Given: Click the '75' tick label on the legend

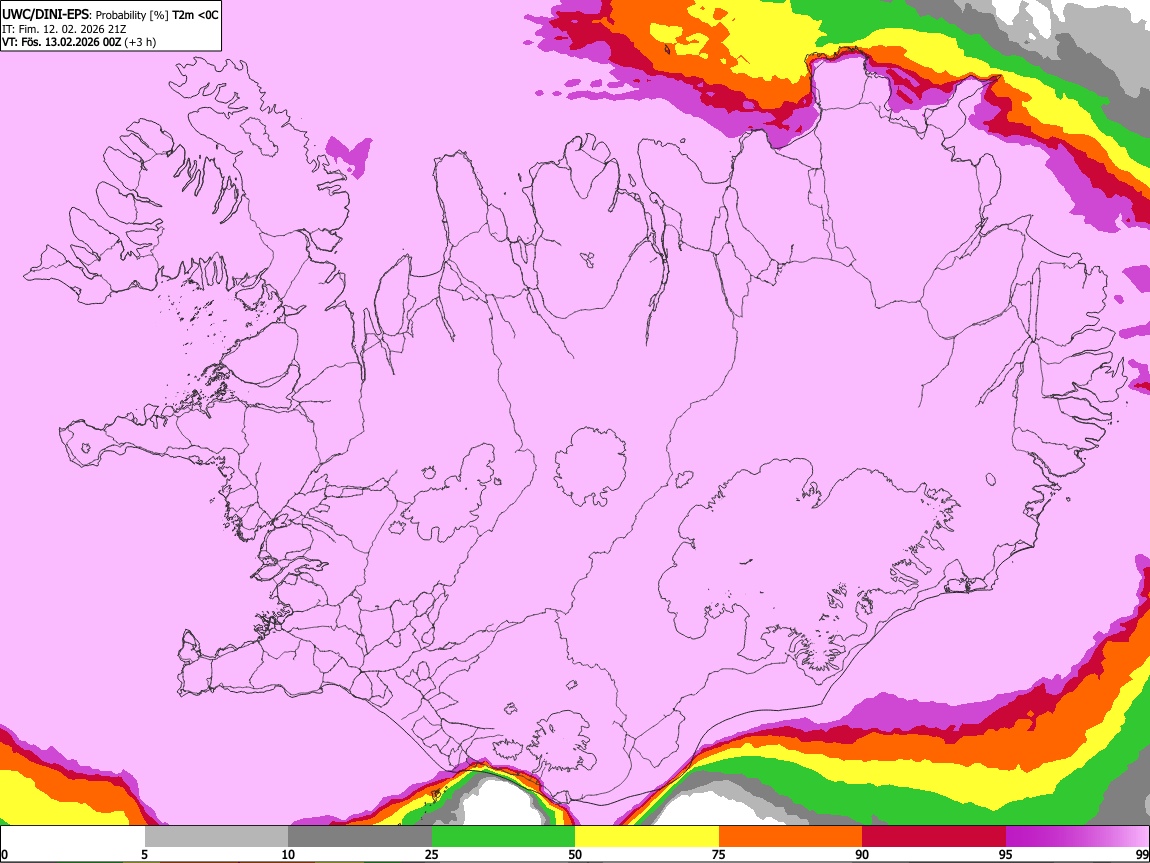Looking at the screenshot, I should pos(719,854).
